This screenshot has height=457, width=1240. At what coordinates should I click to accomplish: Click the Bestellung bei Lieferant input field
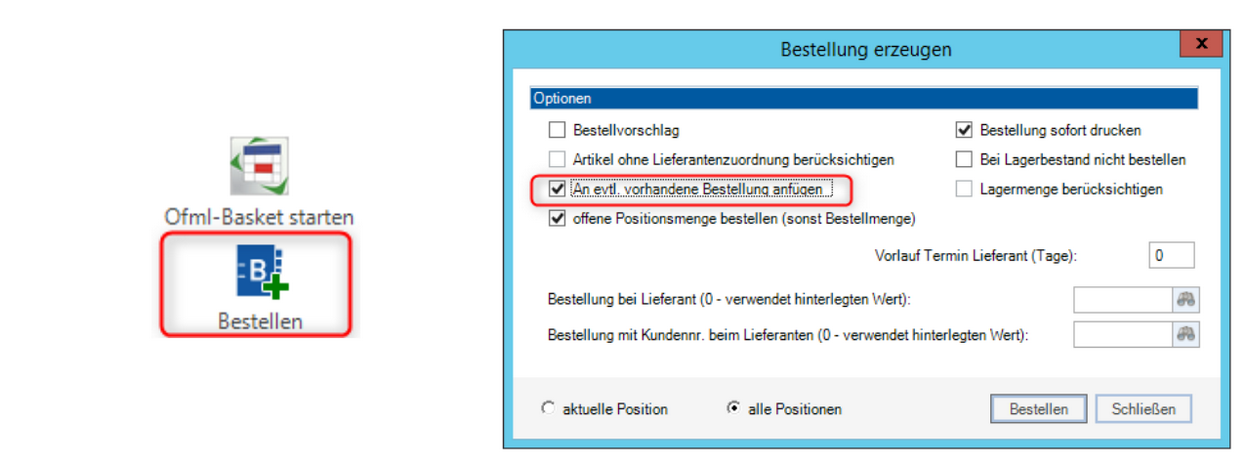(x=1122, y=299)
